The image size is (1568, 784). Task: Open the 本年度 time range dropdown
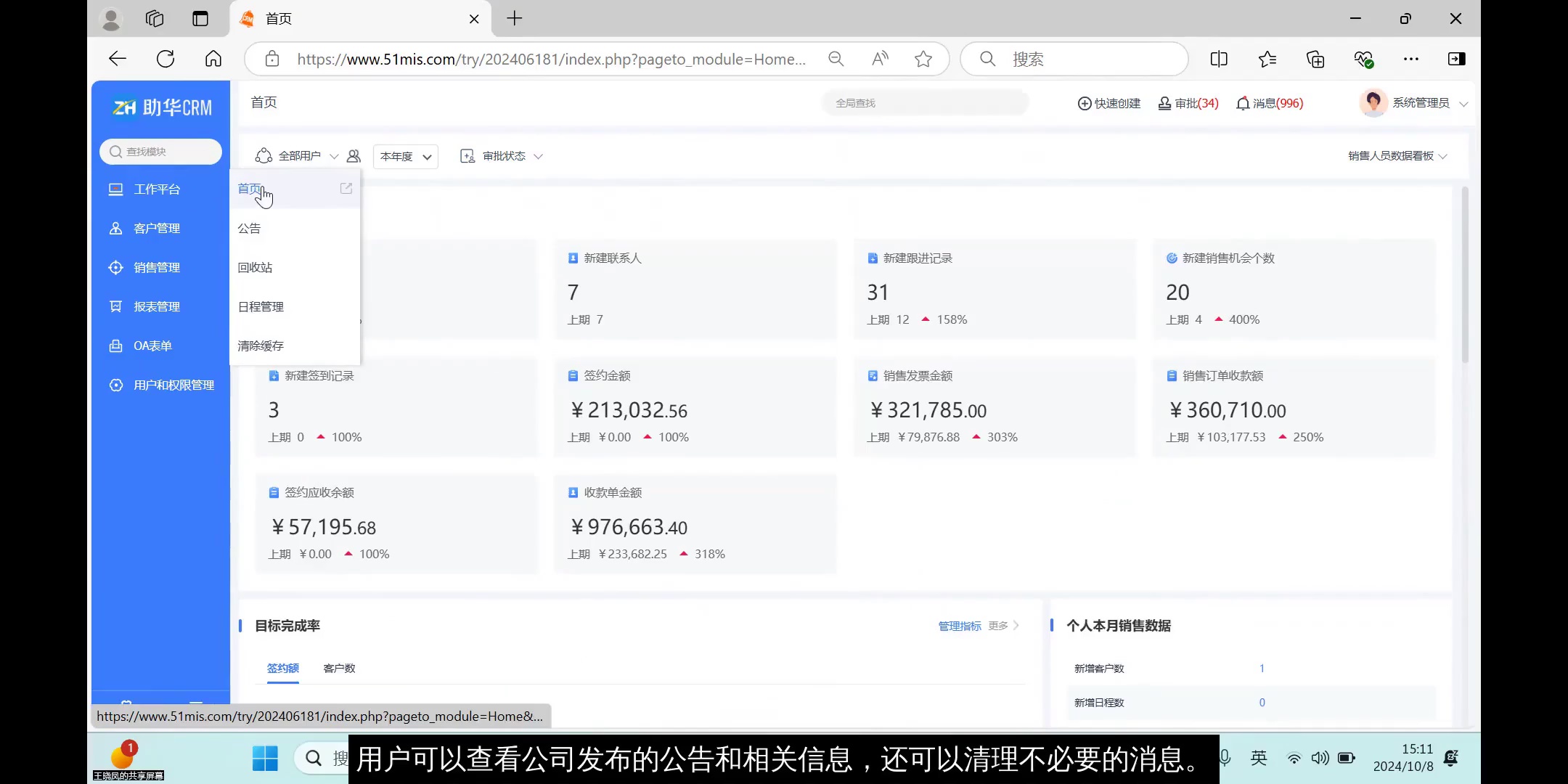click(x=404, y=156)
